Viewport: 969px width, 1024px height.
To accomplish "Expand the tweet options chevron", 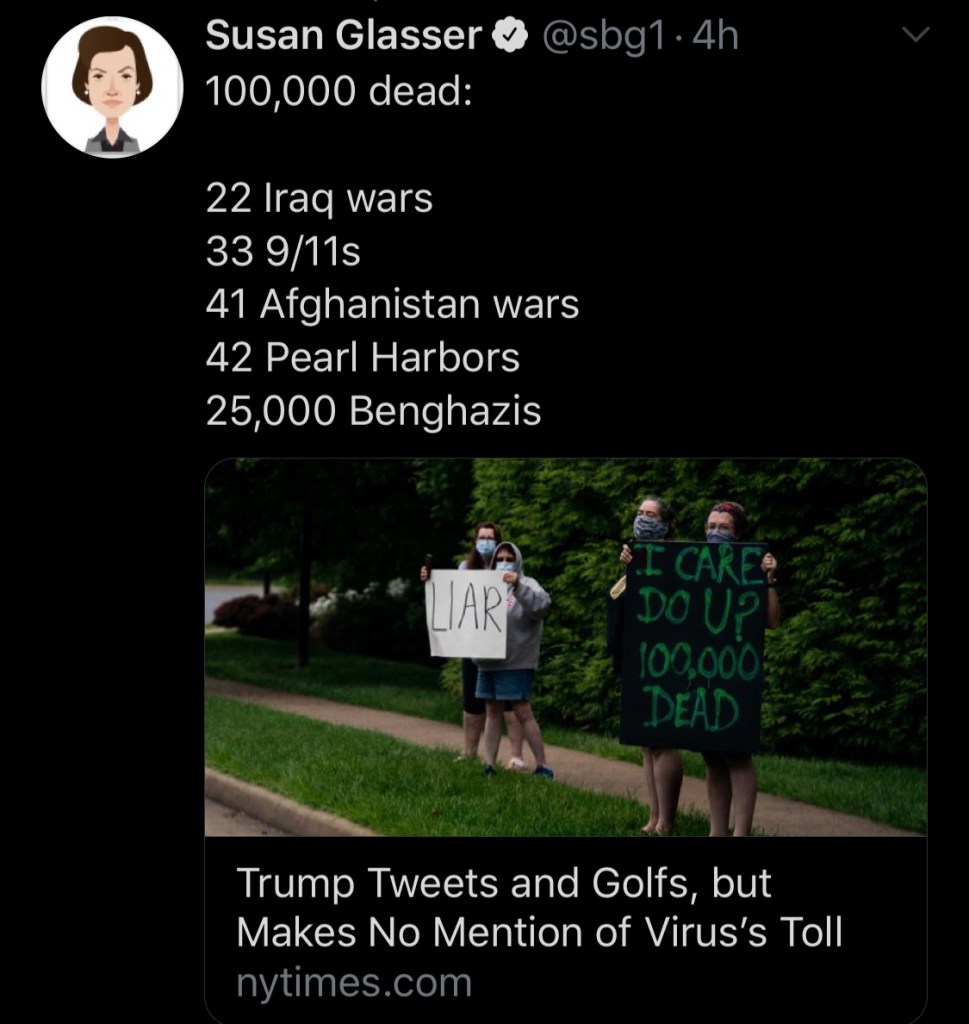I will pyautogui.click(x=915, y=35).
